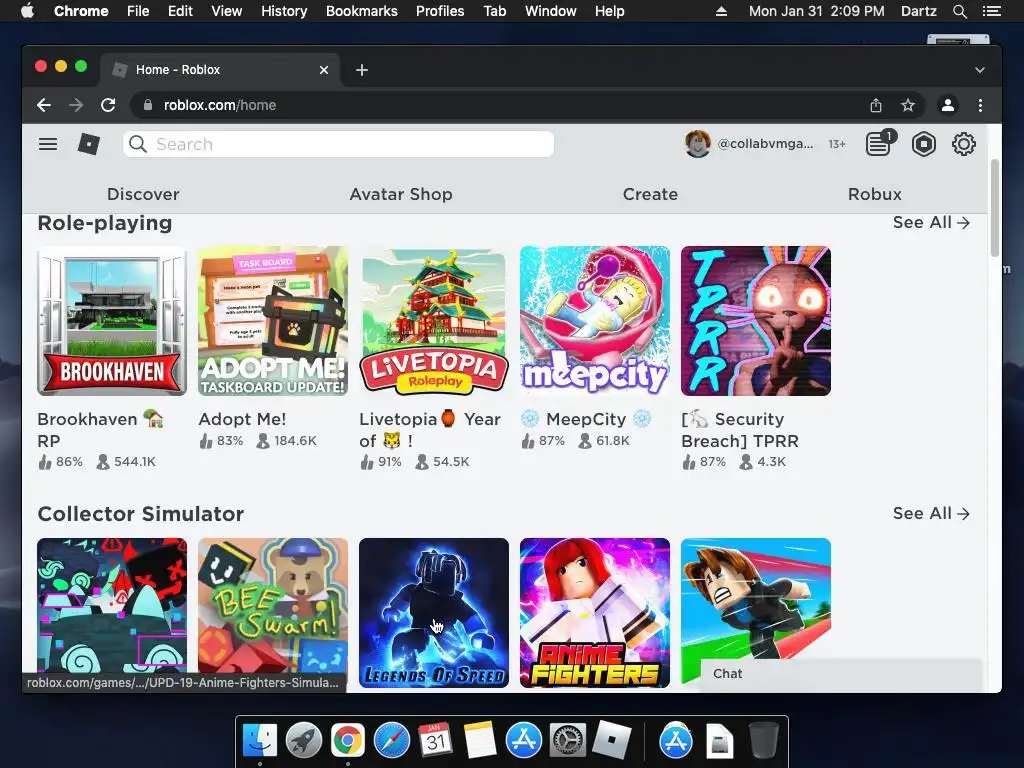Click Chrome's forward navigation arrow
This screenshot has width=1024, height=768.
click(x=76, y=105)
